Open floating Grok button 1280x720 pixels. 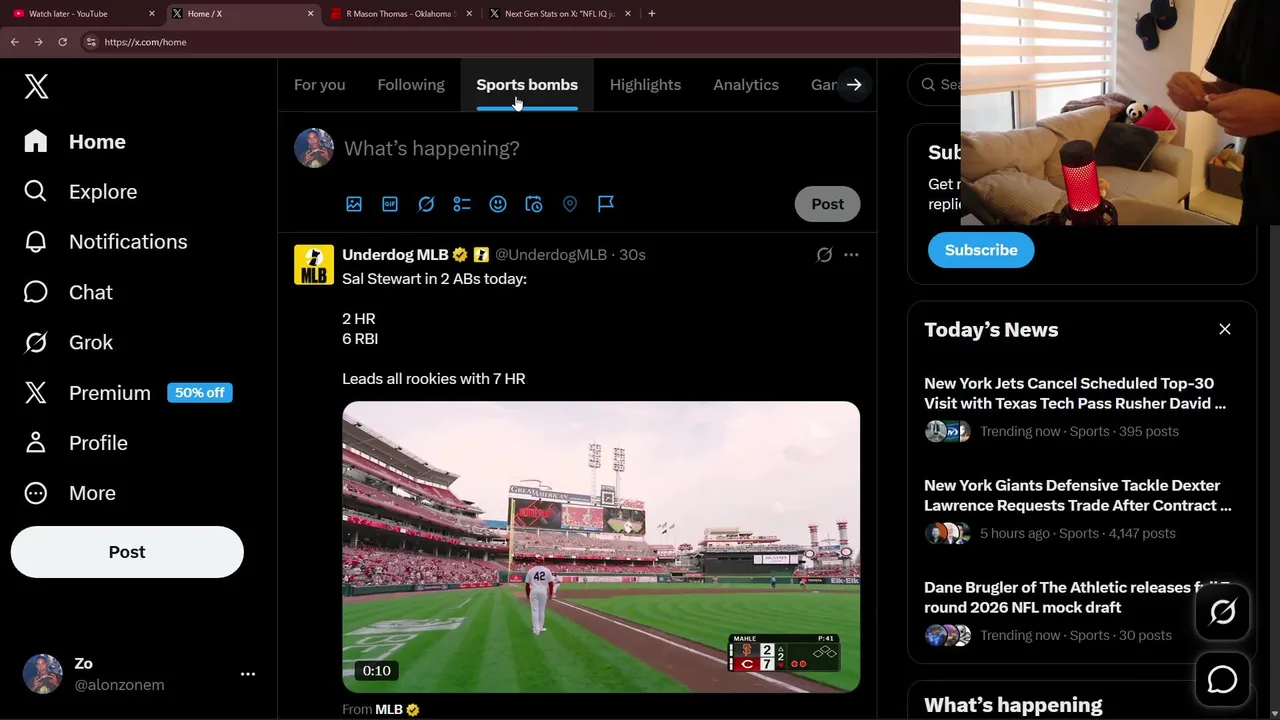click(x=1222, y=612)
